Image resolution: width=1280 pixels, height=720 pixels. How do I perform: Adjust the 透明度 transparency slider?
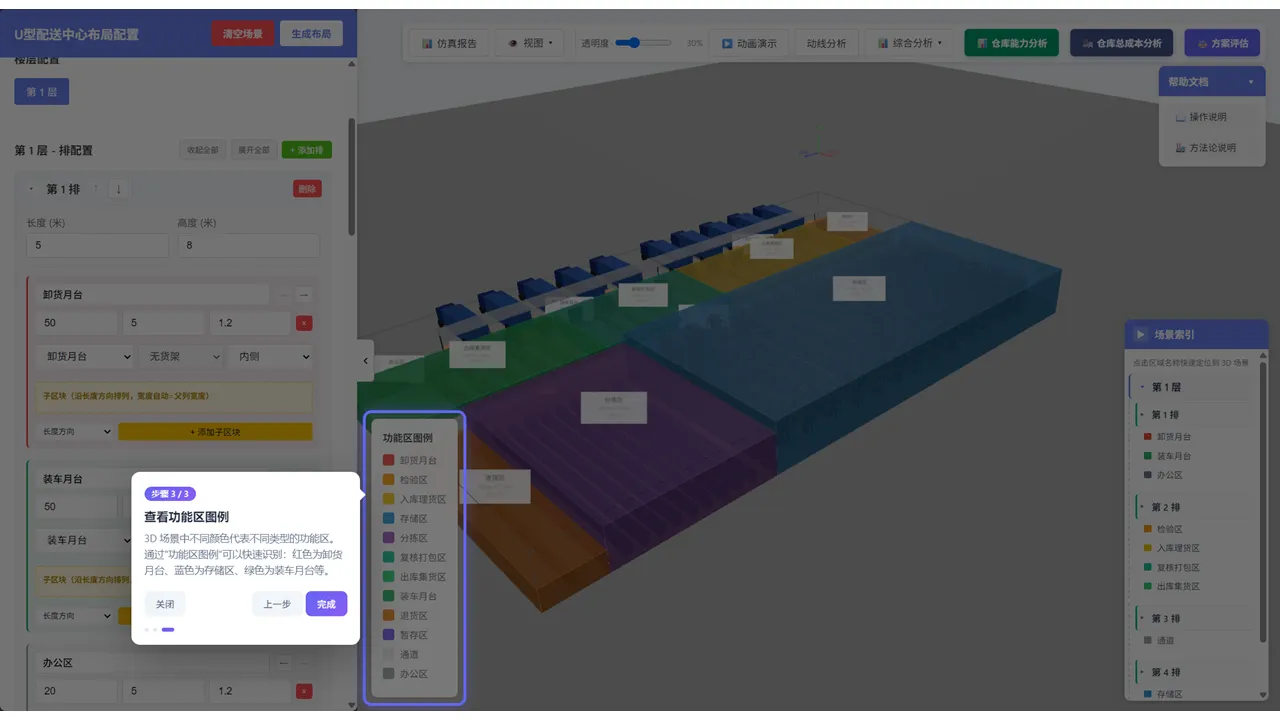point(643,43)
